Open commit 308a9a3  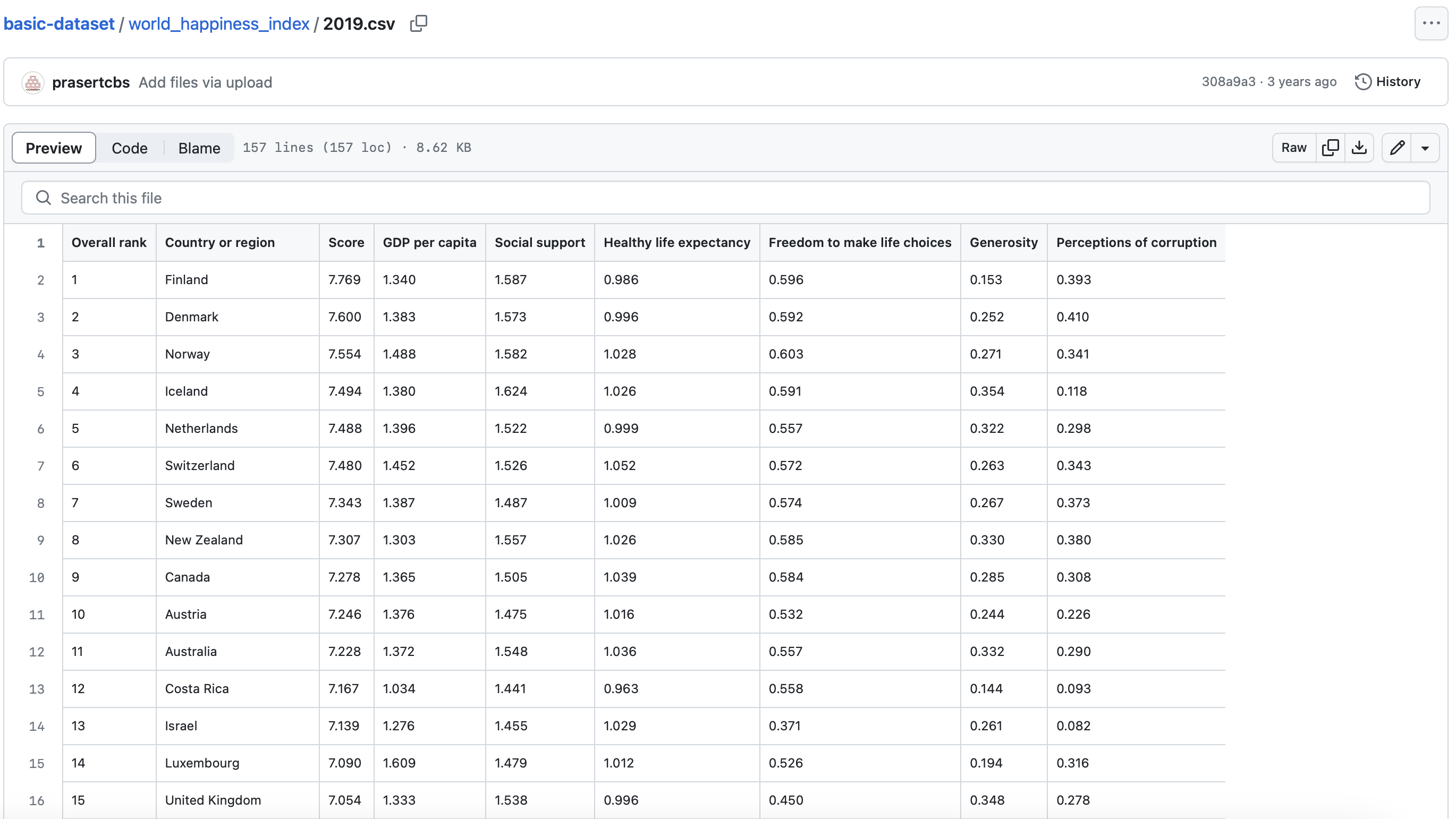pyautogui.click(x=1228, y=82)
